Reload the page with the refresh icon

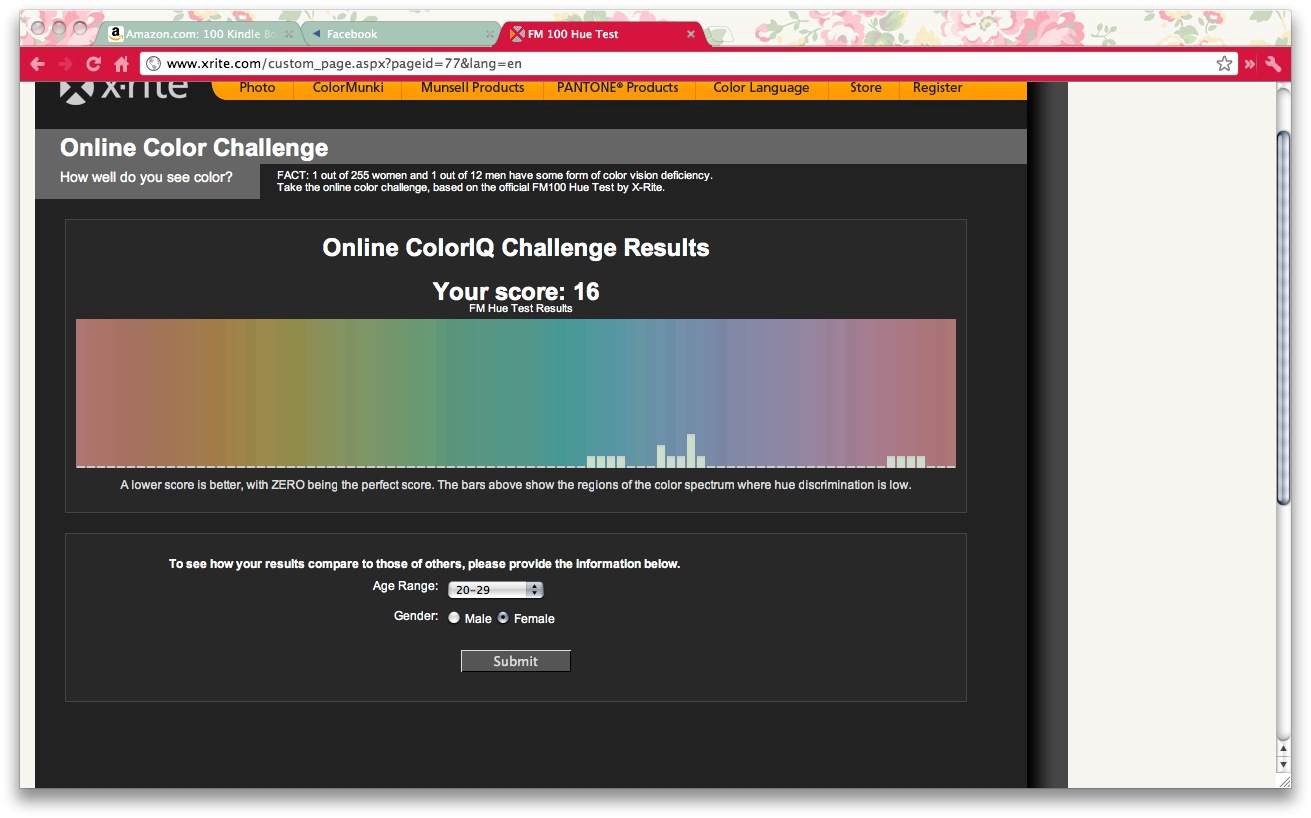[x=94, y=64]
